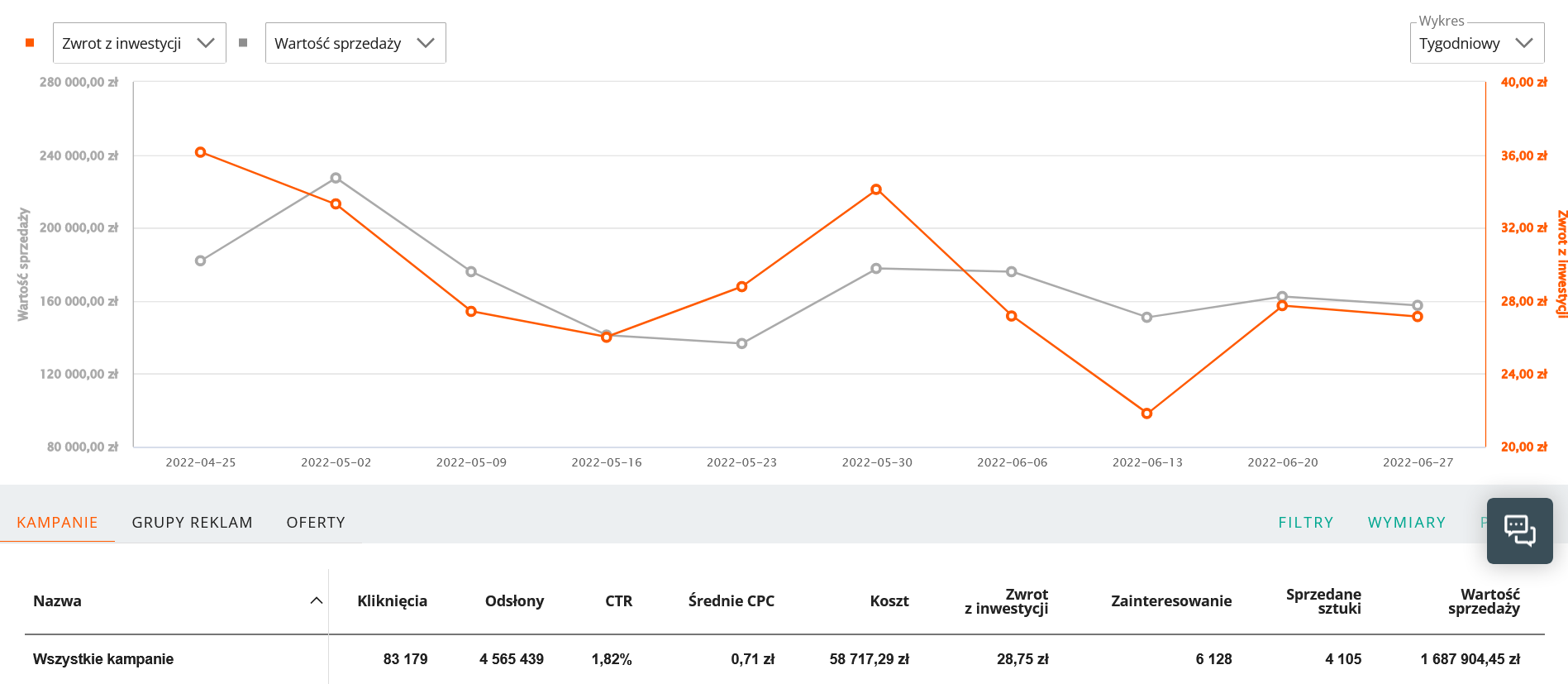
Task: Open the Oferty tab
Action: click(x=316, y=523)
